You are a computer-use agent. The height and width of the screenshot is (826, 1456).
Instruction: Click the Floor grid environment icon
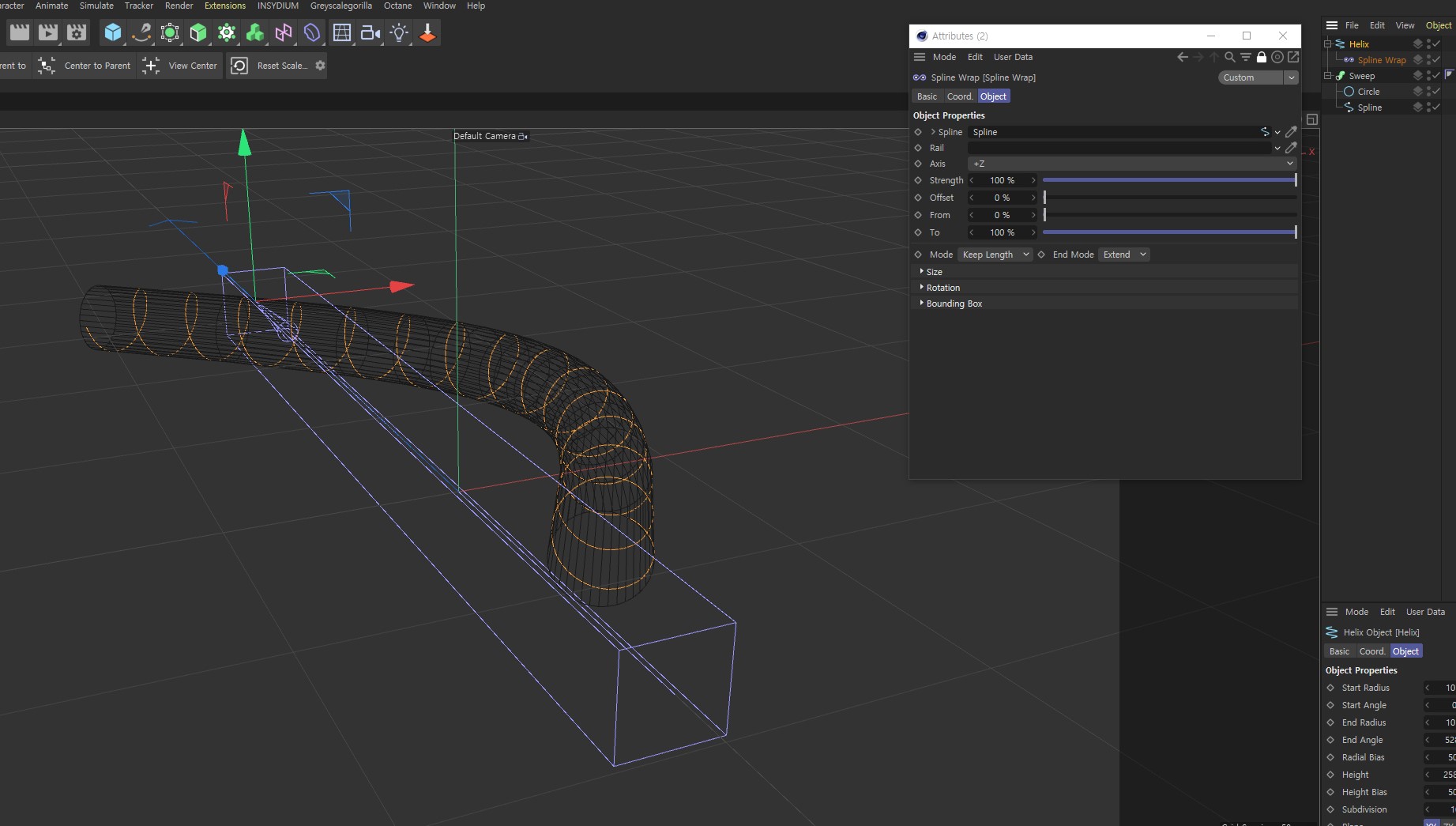342,32
